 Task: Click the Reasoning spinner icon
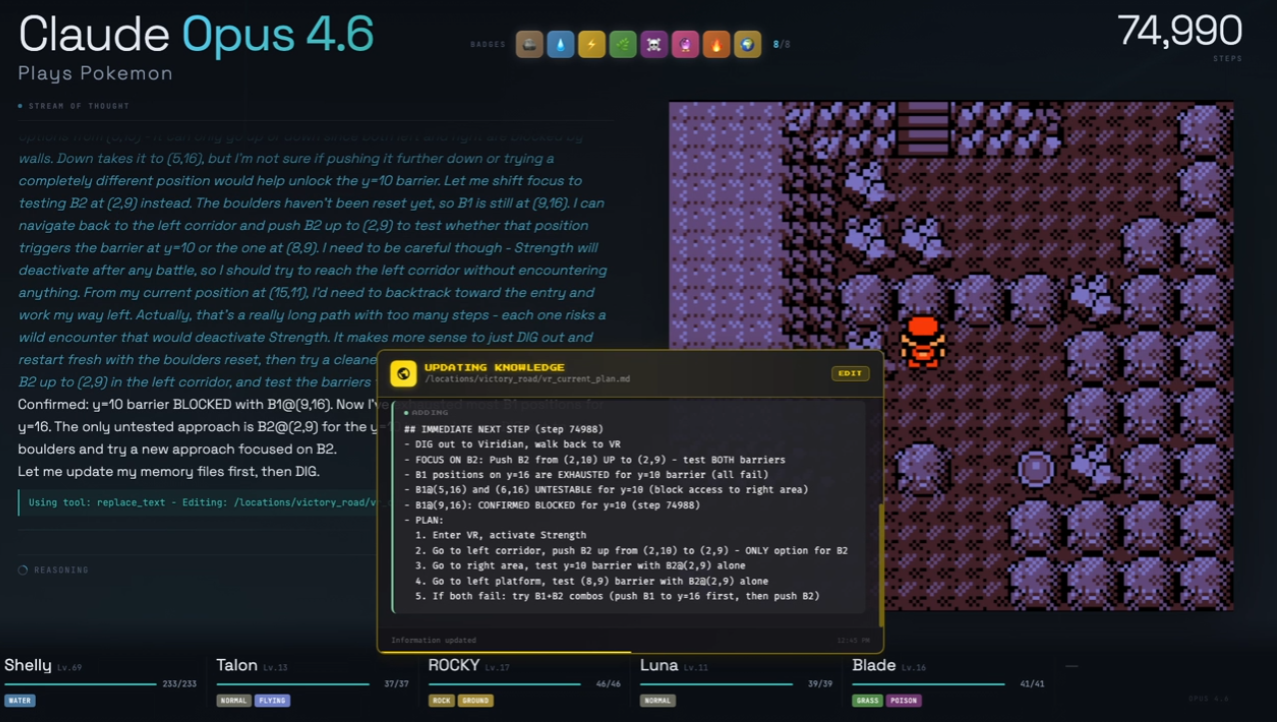click(x=23, y=570)
